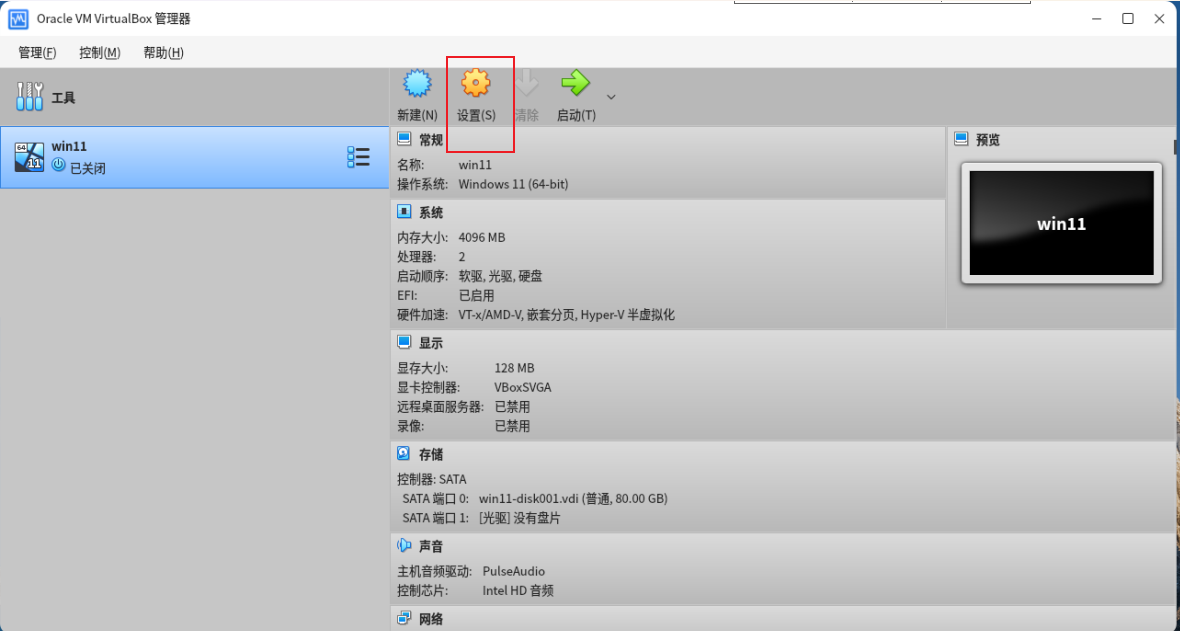Click the Storage (存储) section icon

(404, 453)
